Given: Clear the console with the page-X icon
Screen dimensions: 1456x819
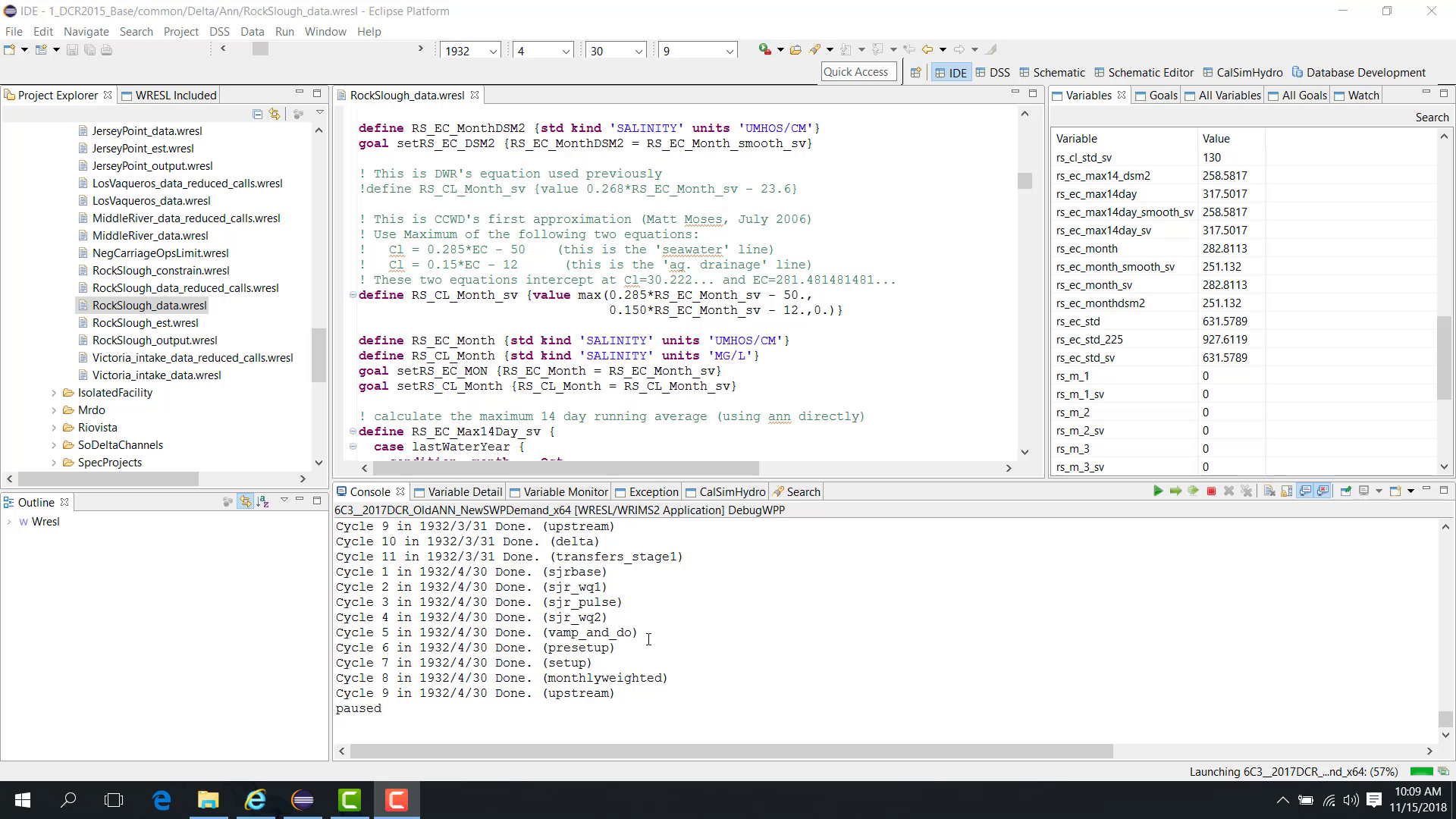Looking at the screenshot, I should coord(1269,491).
